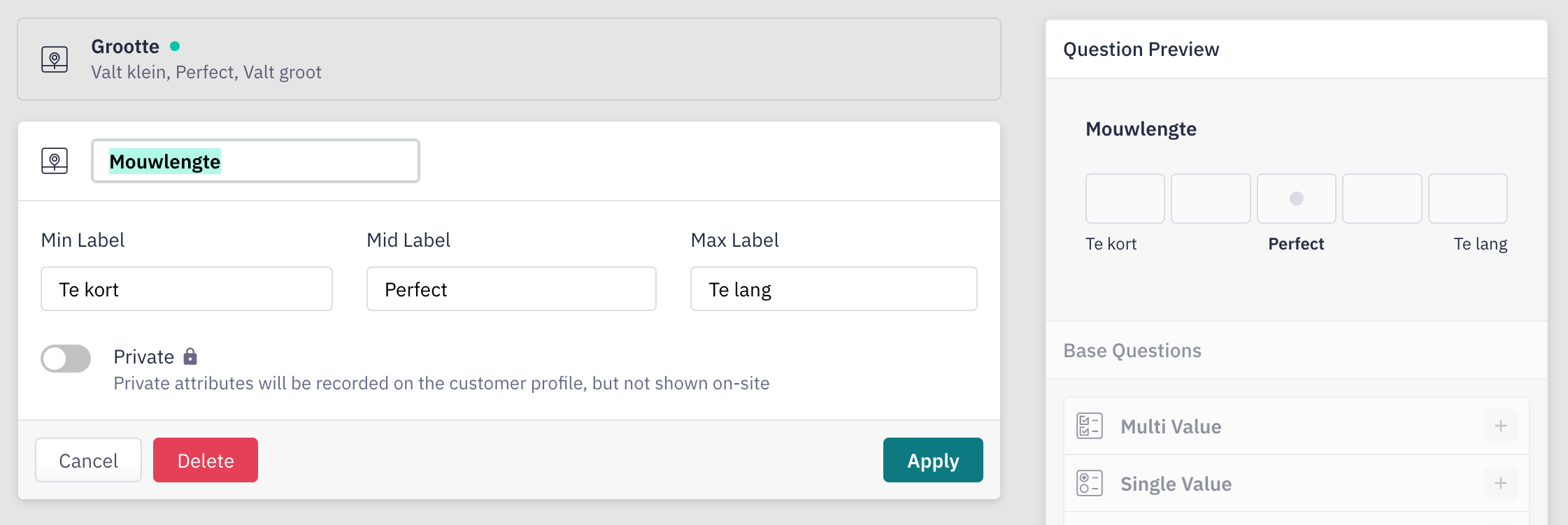Click the Single Value radio list icon

1090,483
